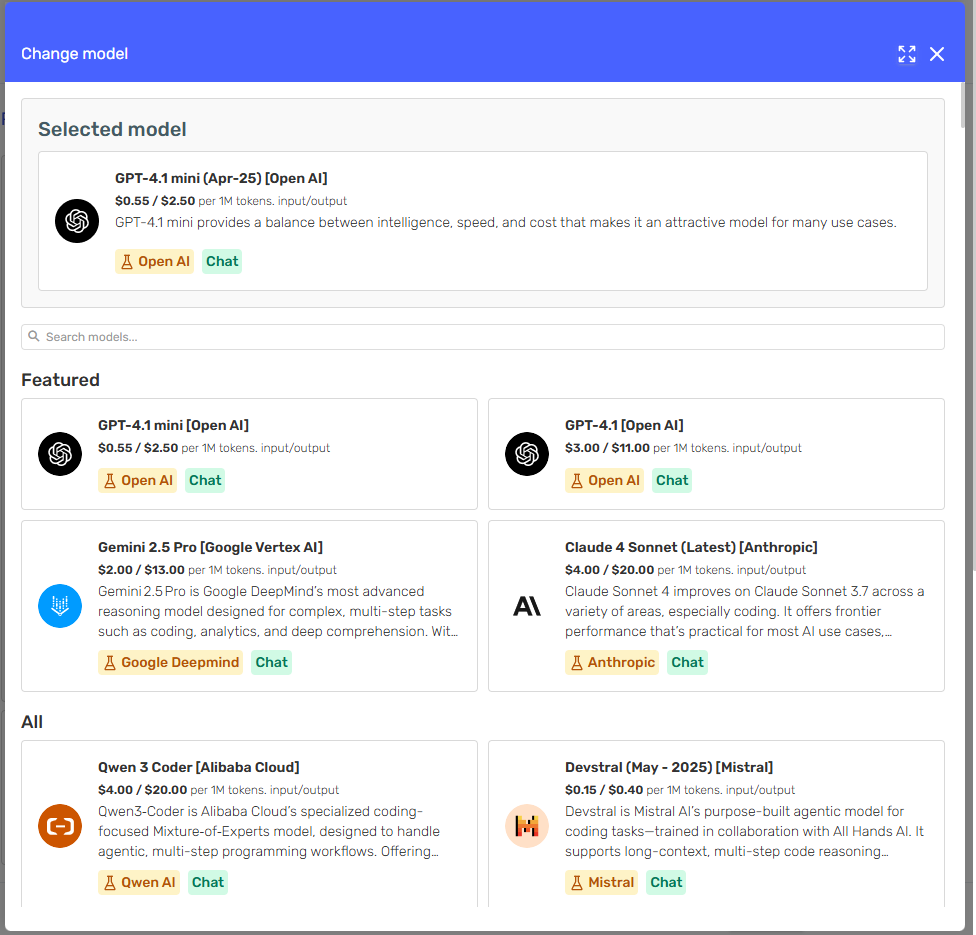Click the All section heading

pyautogui.click(x=32, y=722)
